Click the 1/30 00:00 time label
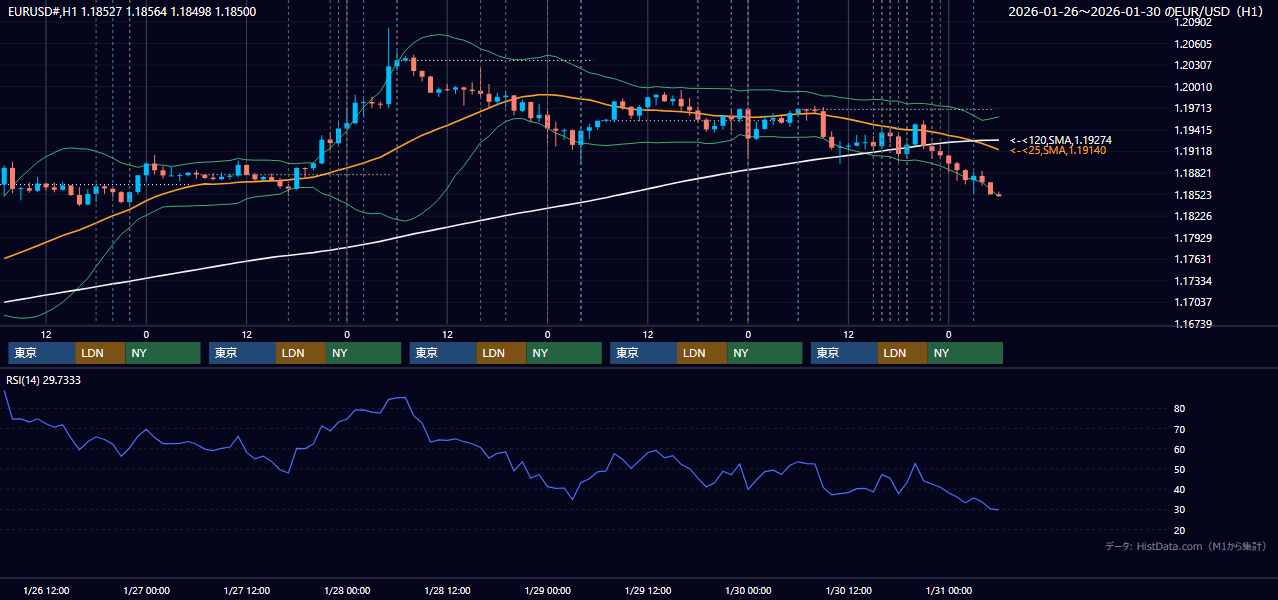1278x600 pixels. (747, 591)
